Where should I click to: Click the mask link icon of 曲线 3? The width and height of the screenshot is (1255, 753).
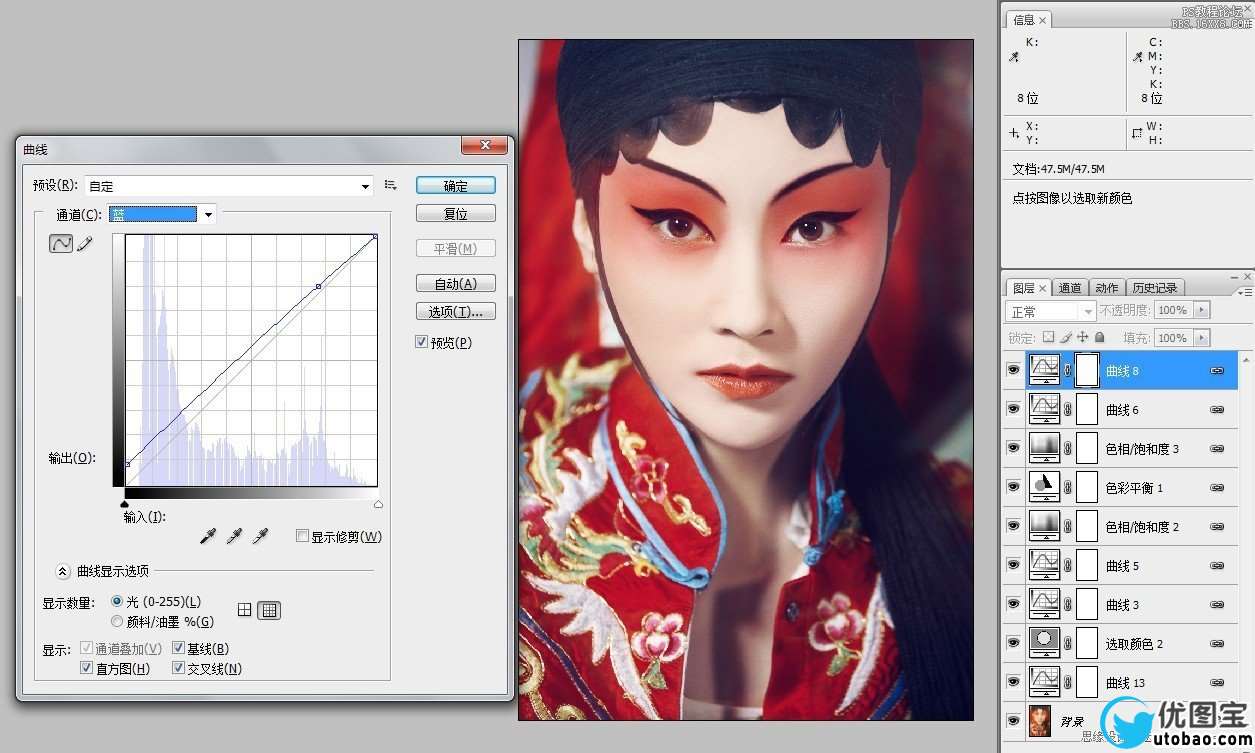1067,605
